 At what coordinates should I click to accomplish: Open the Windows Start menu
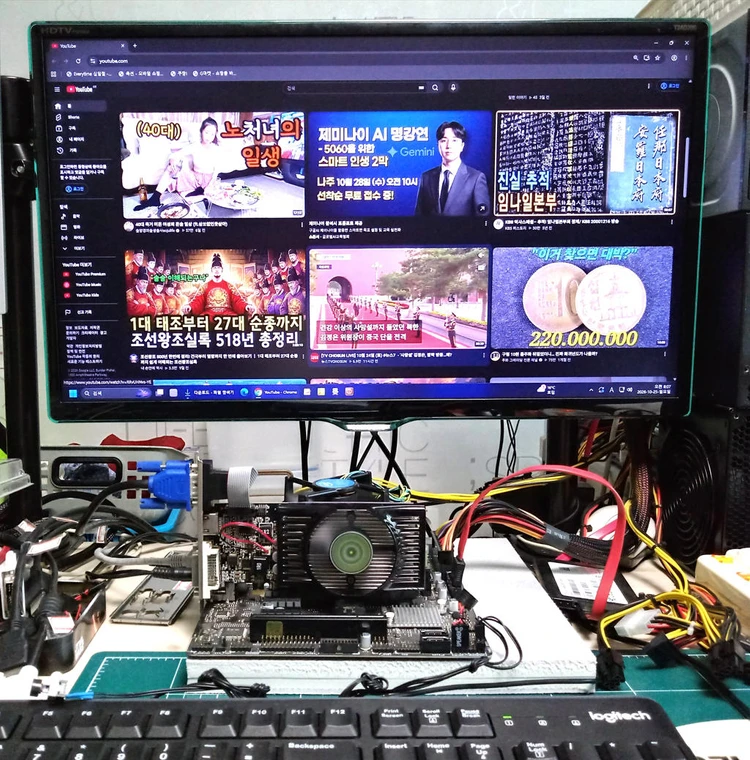[73, 394]
